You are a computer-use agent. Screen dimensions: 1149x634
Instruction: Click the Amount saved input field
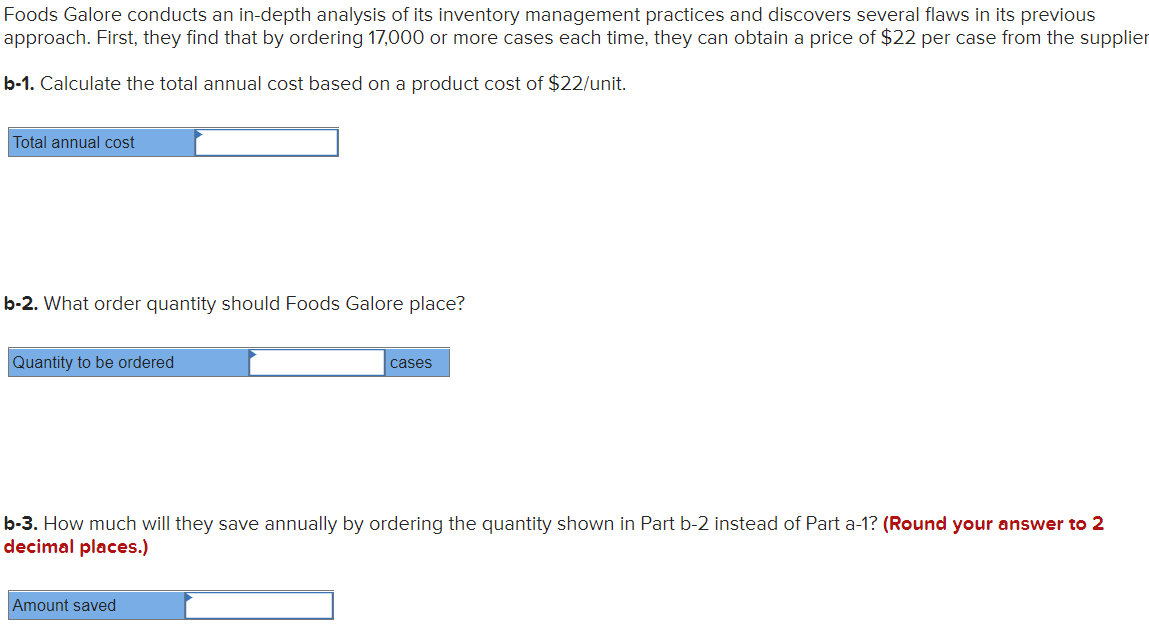coord(260,605)
